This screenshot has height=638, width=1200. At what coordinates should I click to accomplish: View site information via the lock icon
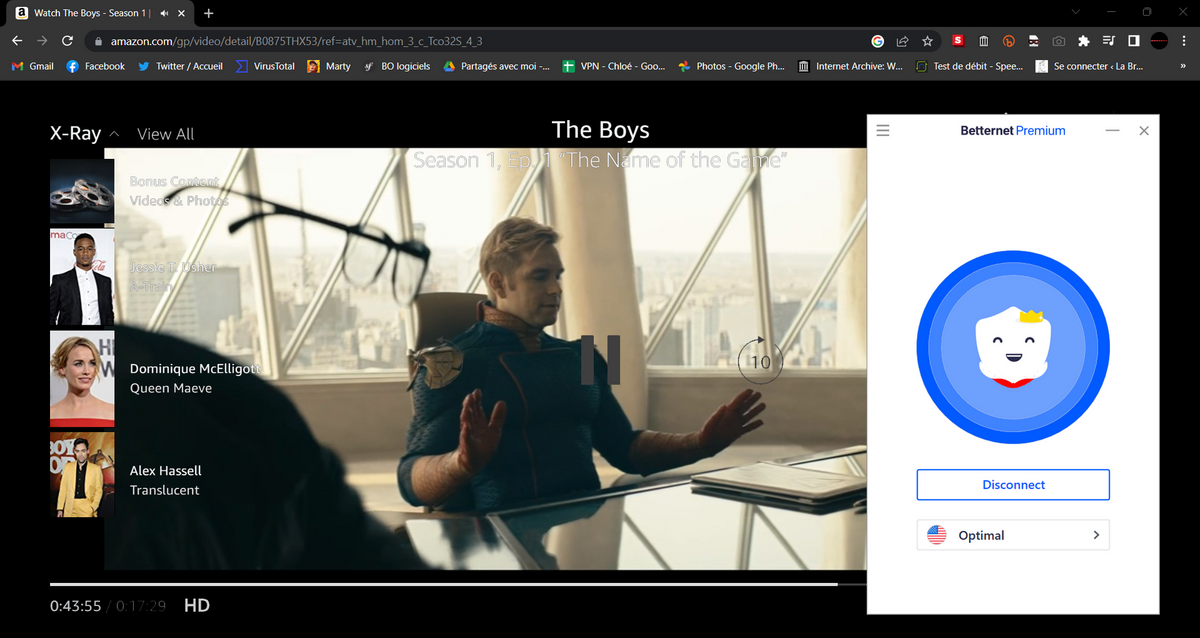(98, 41)
